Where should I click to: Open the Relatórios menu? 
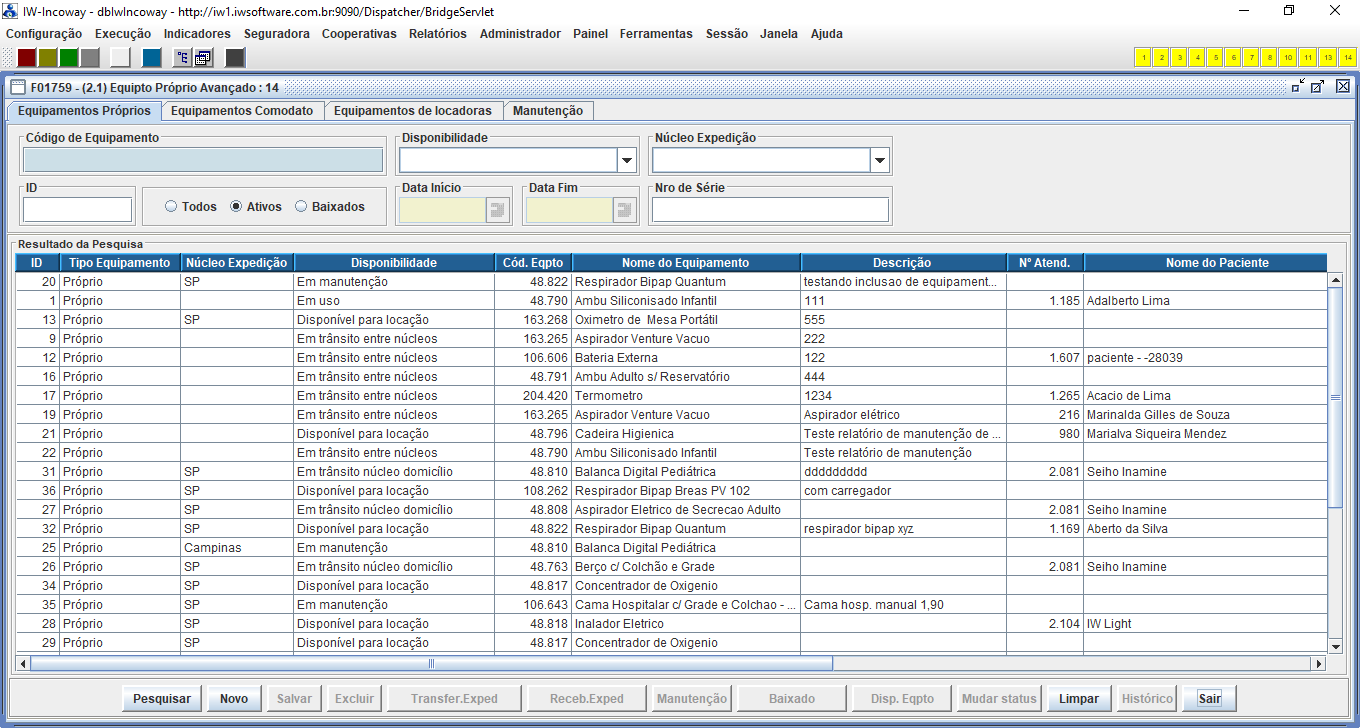(437, 33)
